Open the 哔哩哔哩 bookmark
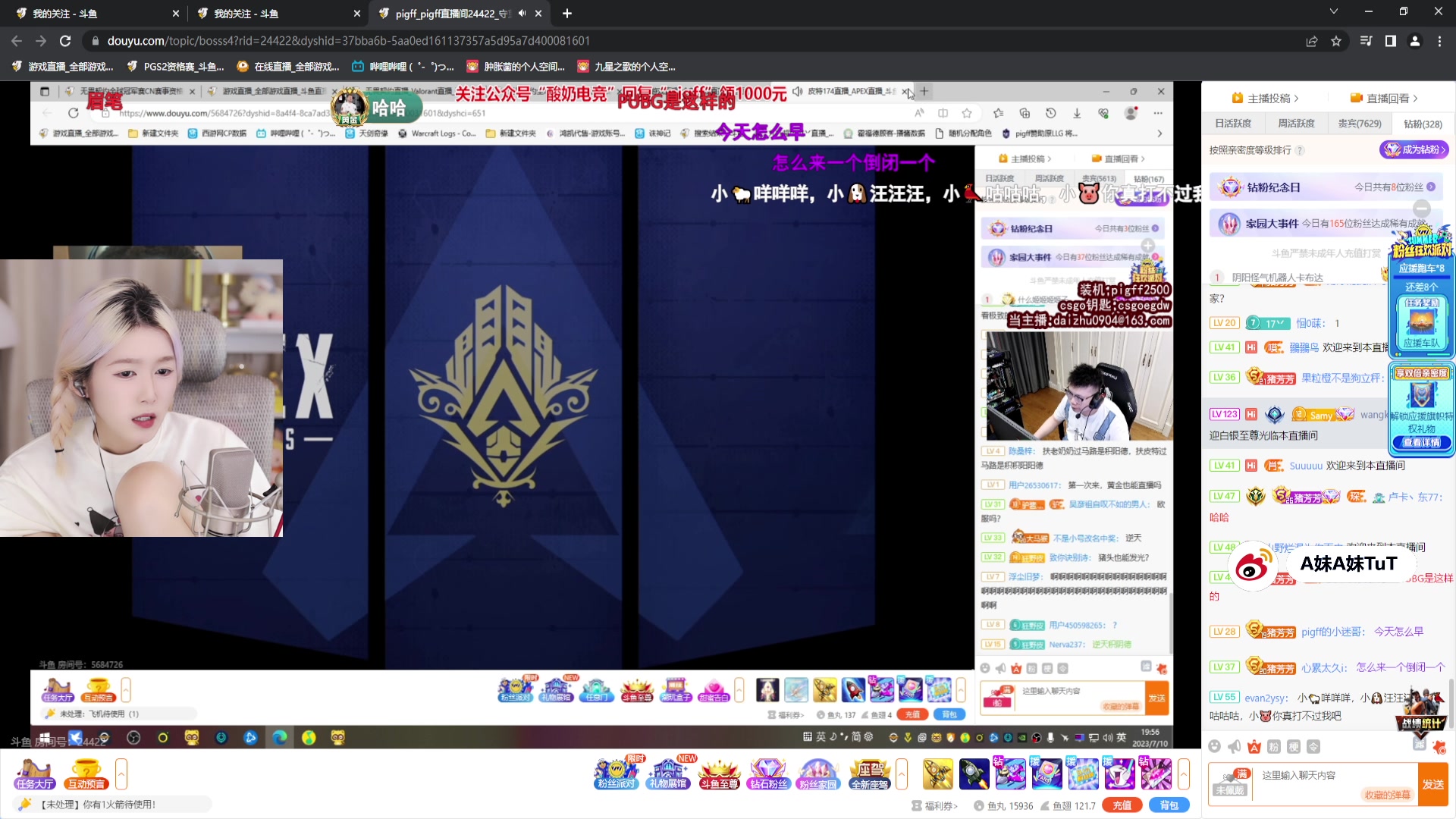Image resolution: width=1456 pixels, height=819 pixels. click(403, 67)
